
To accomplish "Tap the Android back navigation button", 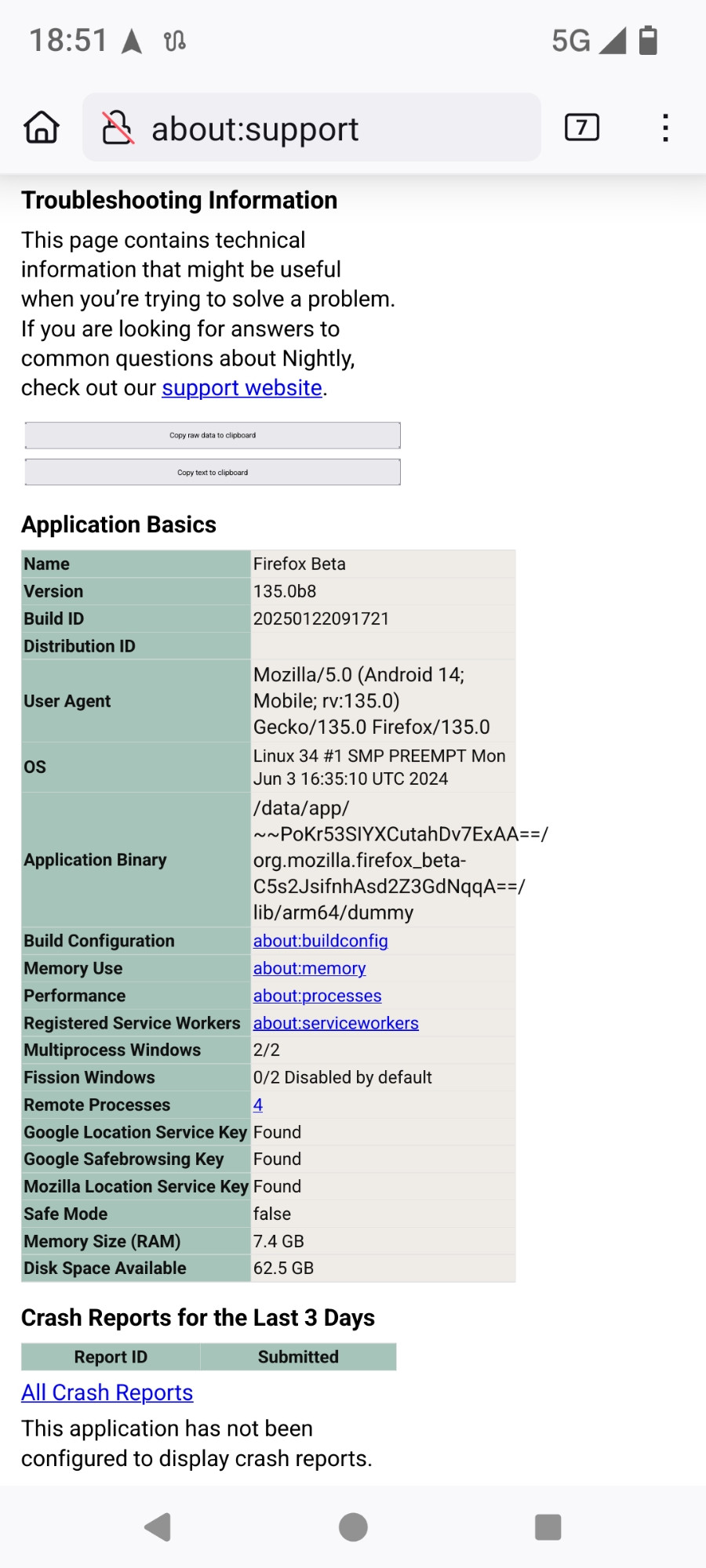I will point(158,1526).
